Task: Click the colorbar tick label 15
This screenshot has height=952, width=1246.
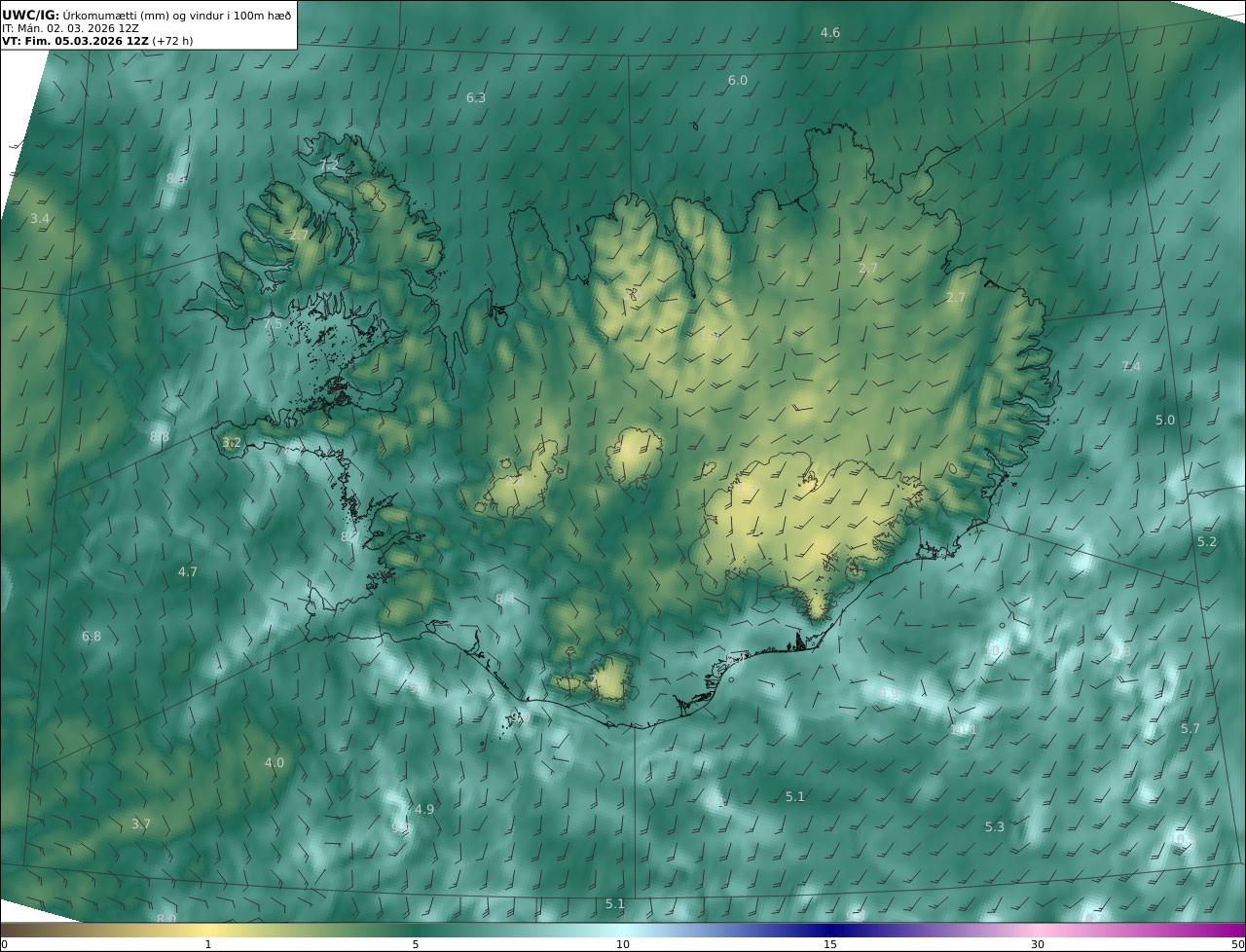Action: coord(830,944)
